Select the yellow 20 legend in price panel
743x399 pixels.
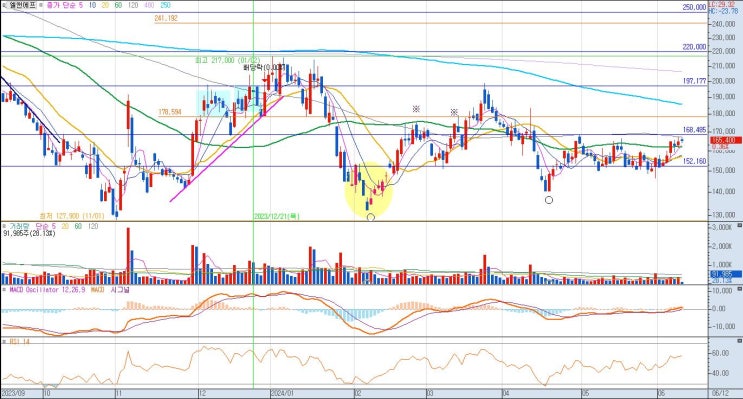pos(105,5)
